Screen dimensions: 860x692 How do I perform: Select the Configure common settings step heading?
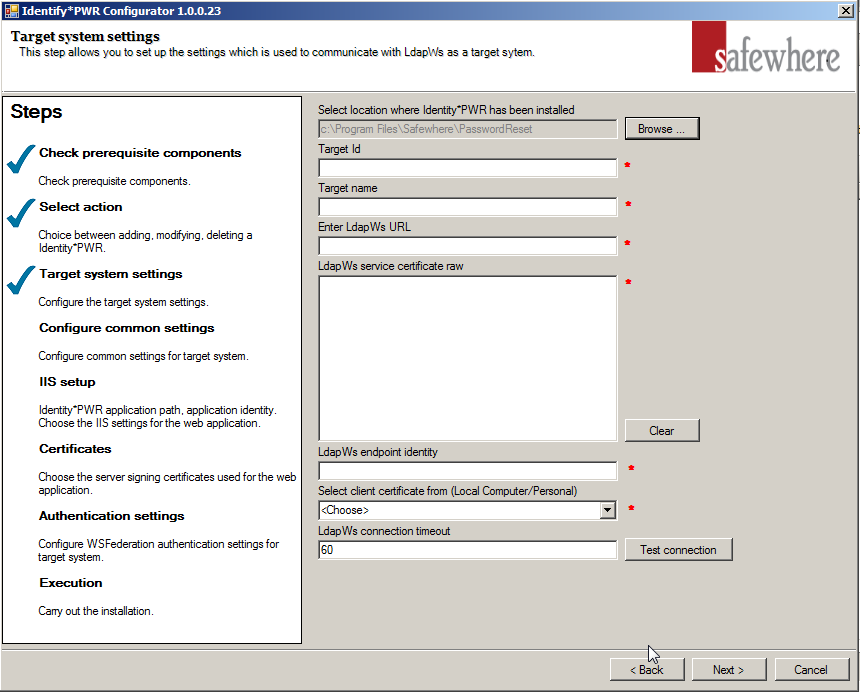coord(127,328)
